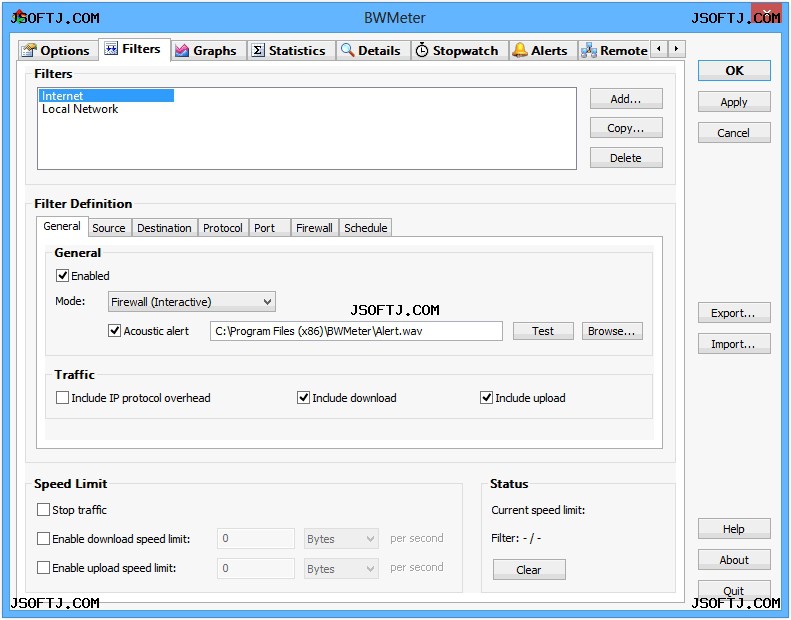This screenshot has width=791, height=620.
Task: Click the OK button
Action: coord(734,71)
